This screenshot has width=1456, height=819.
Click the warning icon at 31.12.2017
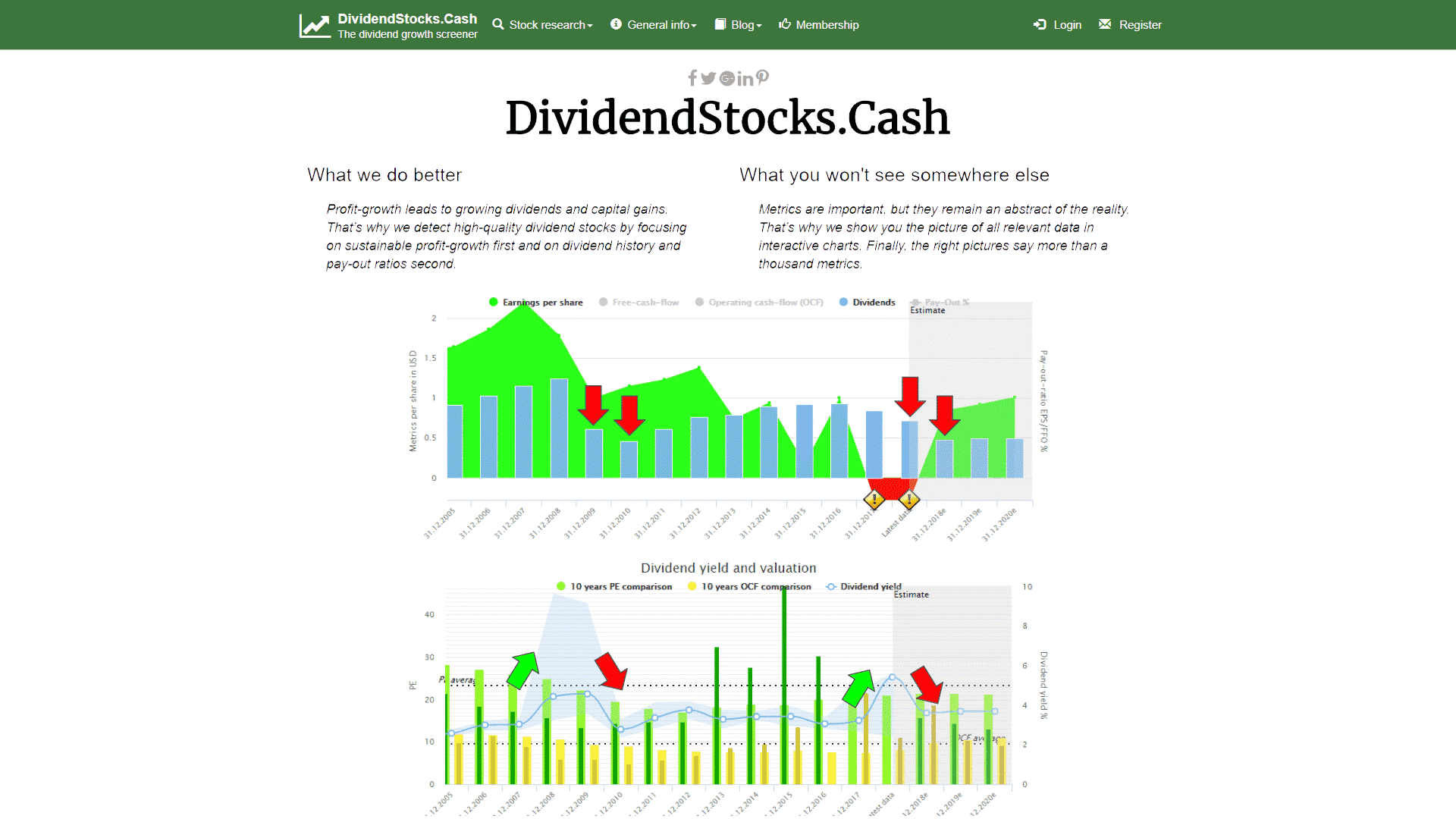[874, 500]
